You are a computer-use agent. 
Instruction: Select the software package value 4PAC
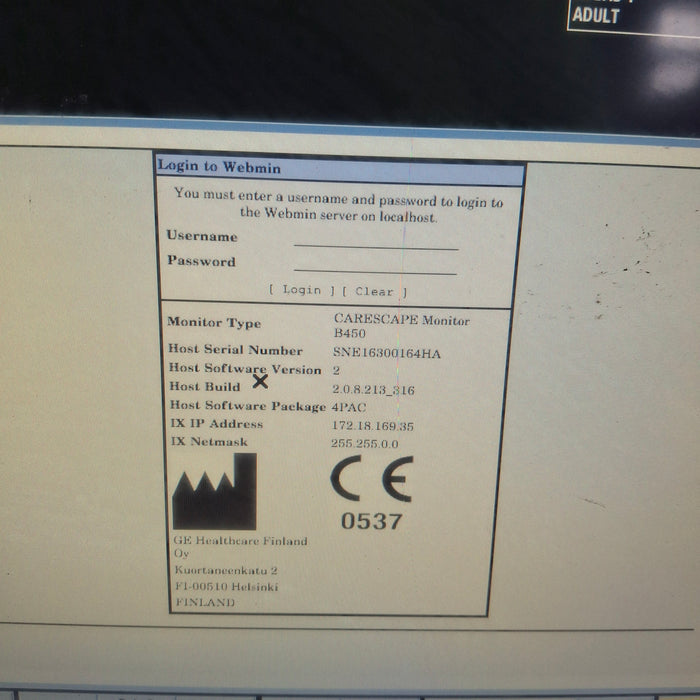pyautogui.click(x=349, y=407)
